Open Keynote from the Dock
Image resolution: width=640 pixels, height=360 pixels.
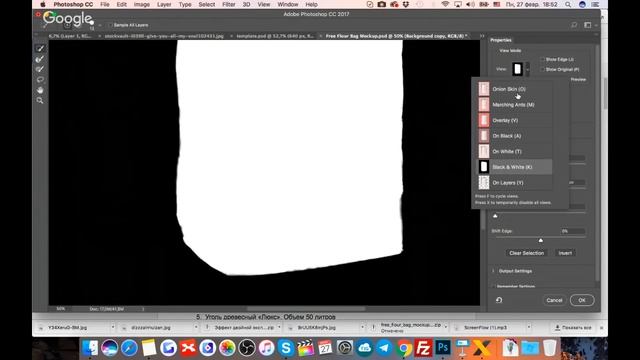click(x=462, y=348)
